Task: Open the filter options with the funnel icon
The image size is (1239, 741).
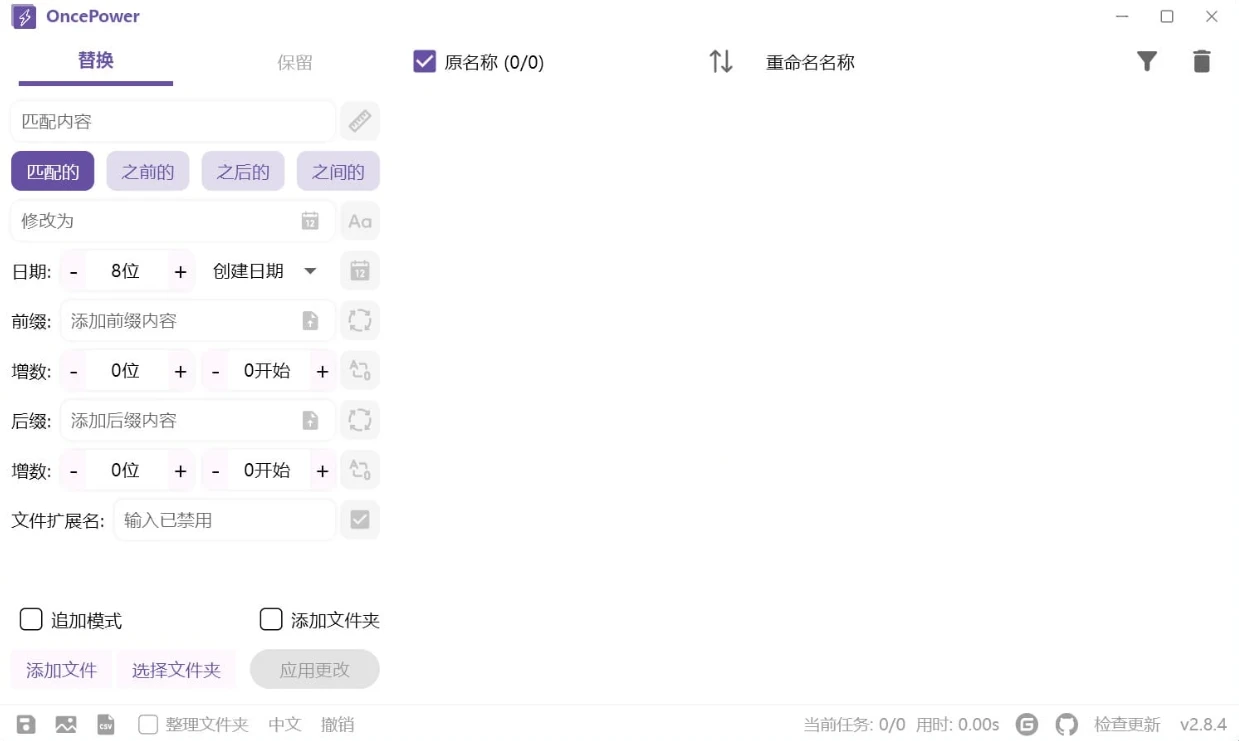Action: [x=1146, y=61]
